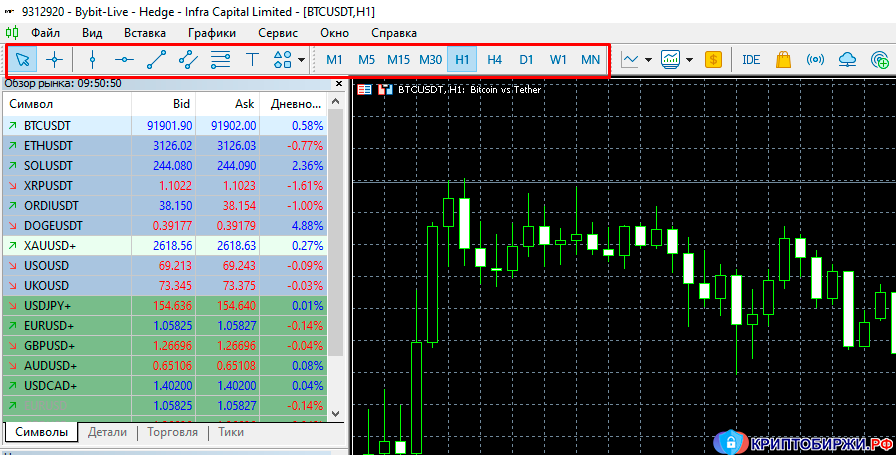Switch chart to W1 weekly timeframe
The height and width of the screenshot is (455, 896).
pyautogui.click(x=558, y=59)
